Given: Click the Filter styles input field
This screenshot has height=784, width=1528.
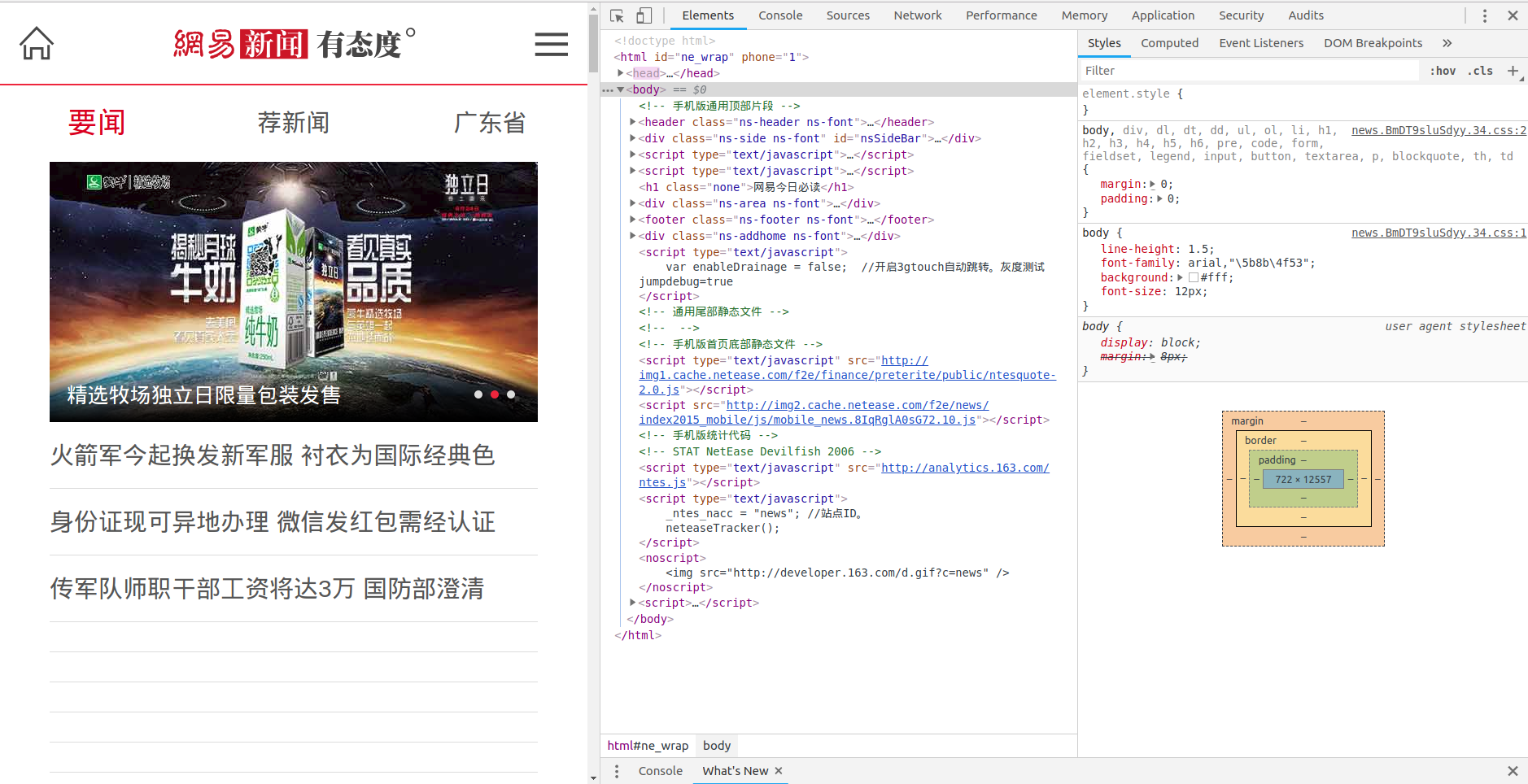Looking at the screenshot, I should 1249,71.
